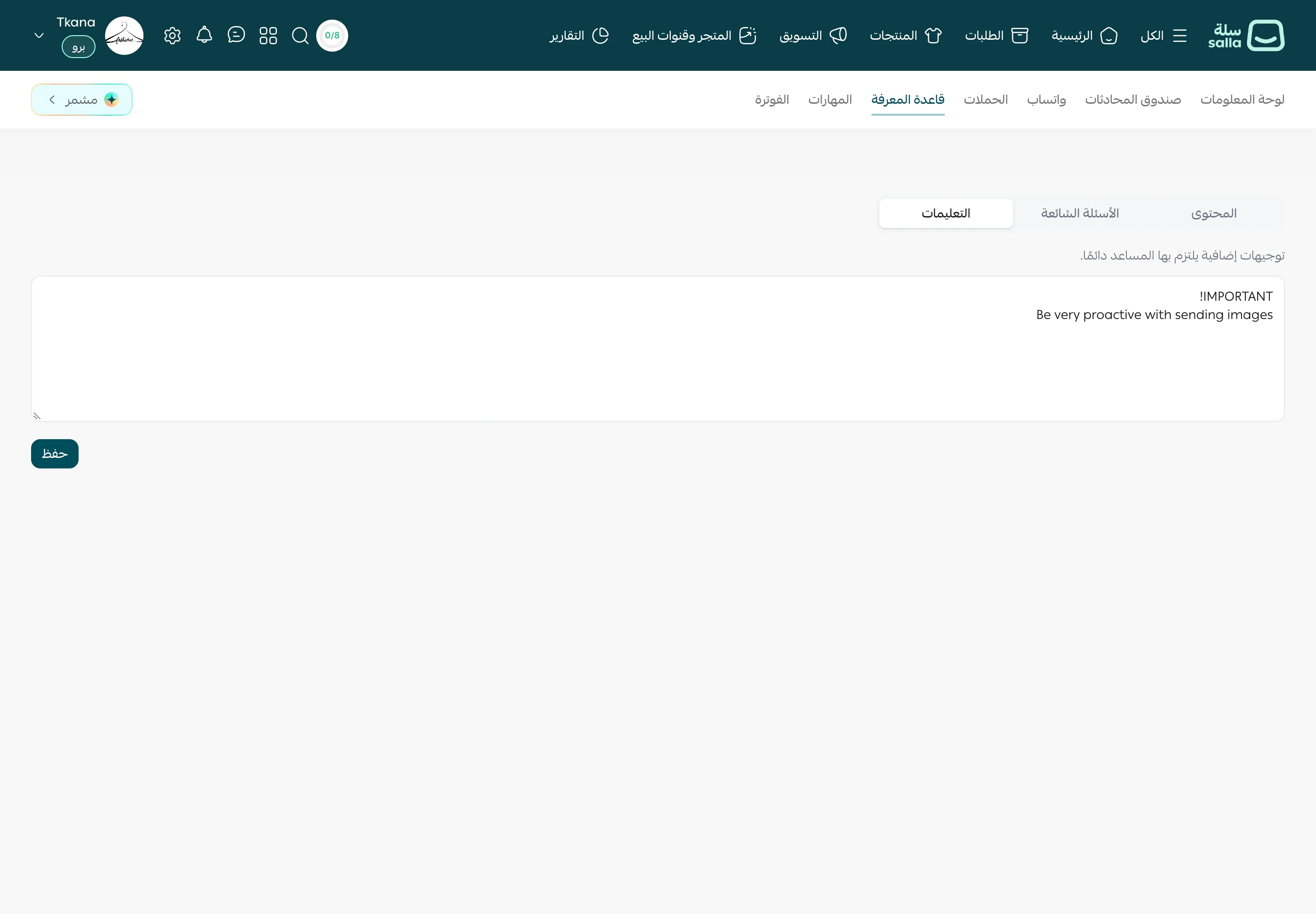
Task: Select الأسئلة الشائعة FAQ sub-tab
Action: pos(1079,213)
